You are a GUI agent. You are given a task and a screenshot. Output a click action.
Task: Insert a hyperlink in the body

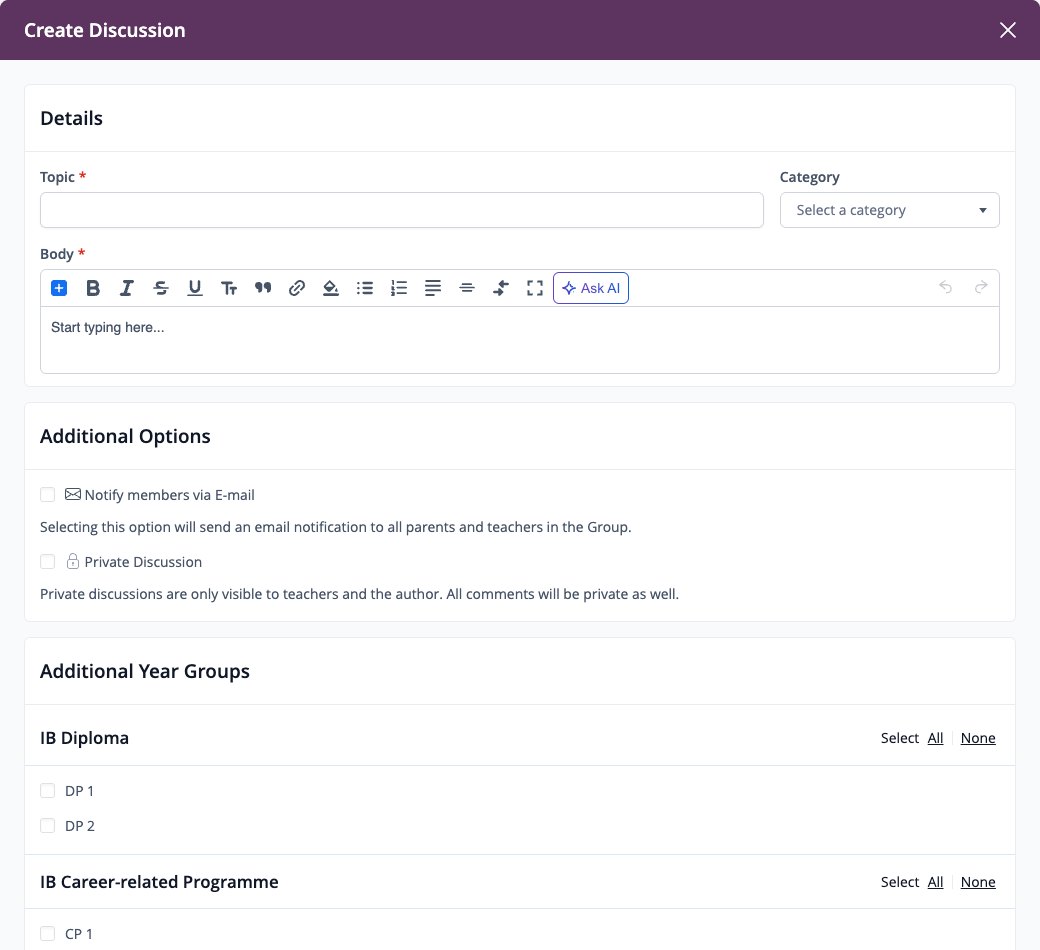click(296, 288)
